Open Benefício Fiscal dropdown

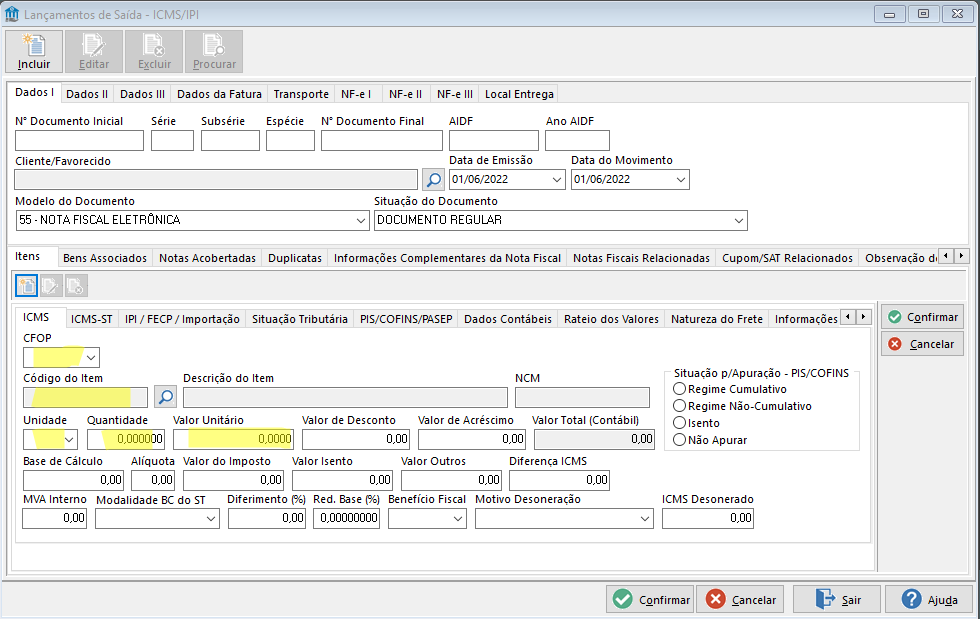pos(458,518)
